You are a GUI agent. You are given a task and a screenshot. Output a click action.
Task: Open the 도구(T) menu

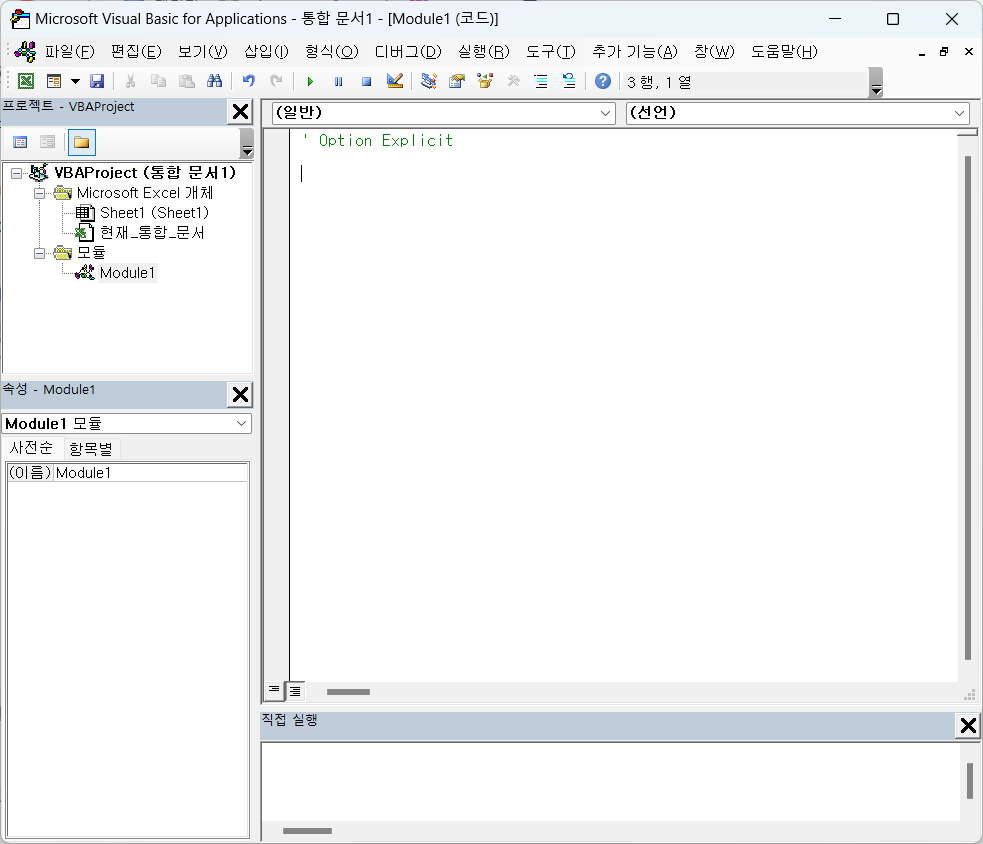coord(550,51)
